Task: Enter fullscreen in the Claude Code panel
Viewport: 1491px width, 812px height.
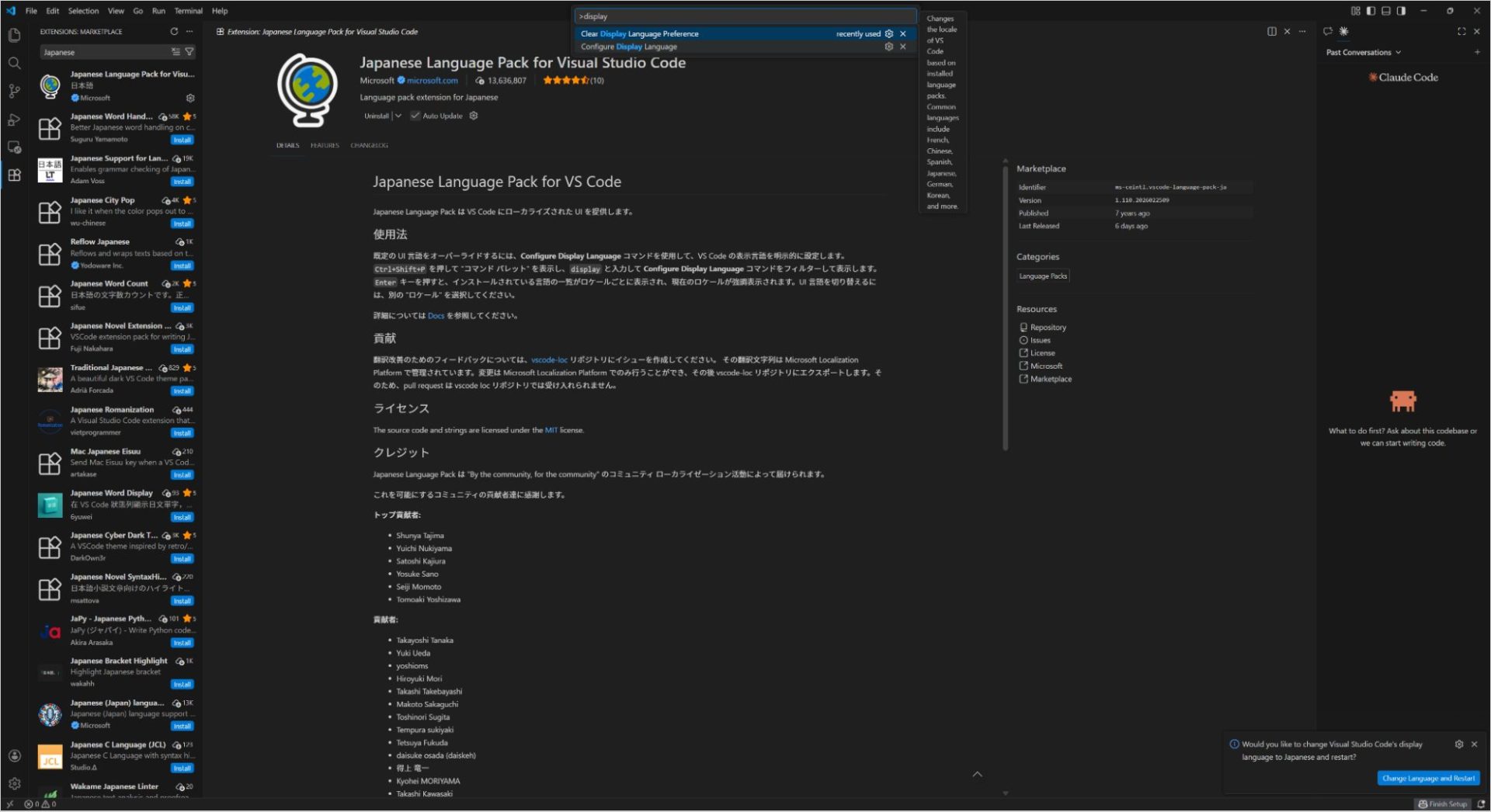Action: pyautogui.click(x=1461, y=31)
